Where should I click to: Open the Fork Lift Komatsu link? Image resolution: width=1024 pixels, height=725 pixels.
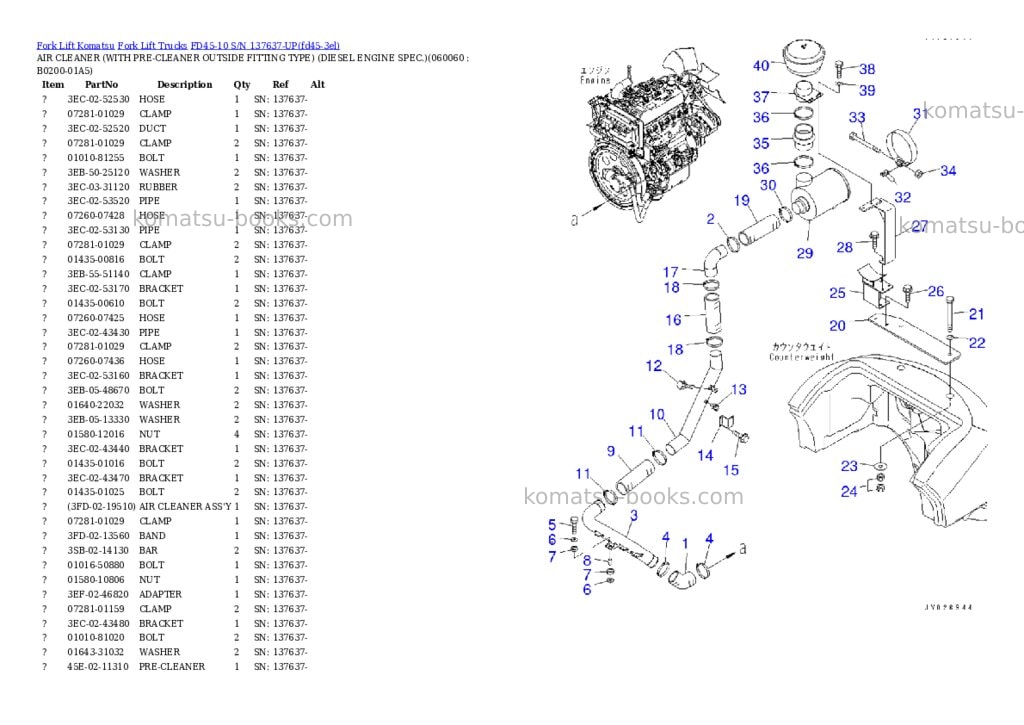[75, 45]
